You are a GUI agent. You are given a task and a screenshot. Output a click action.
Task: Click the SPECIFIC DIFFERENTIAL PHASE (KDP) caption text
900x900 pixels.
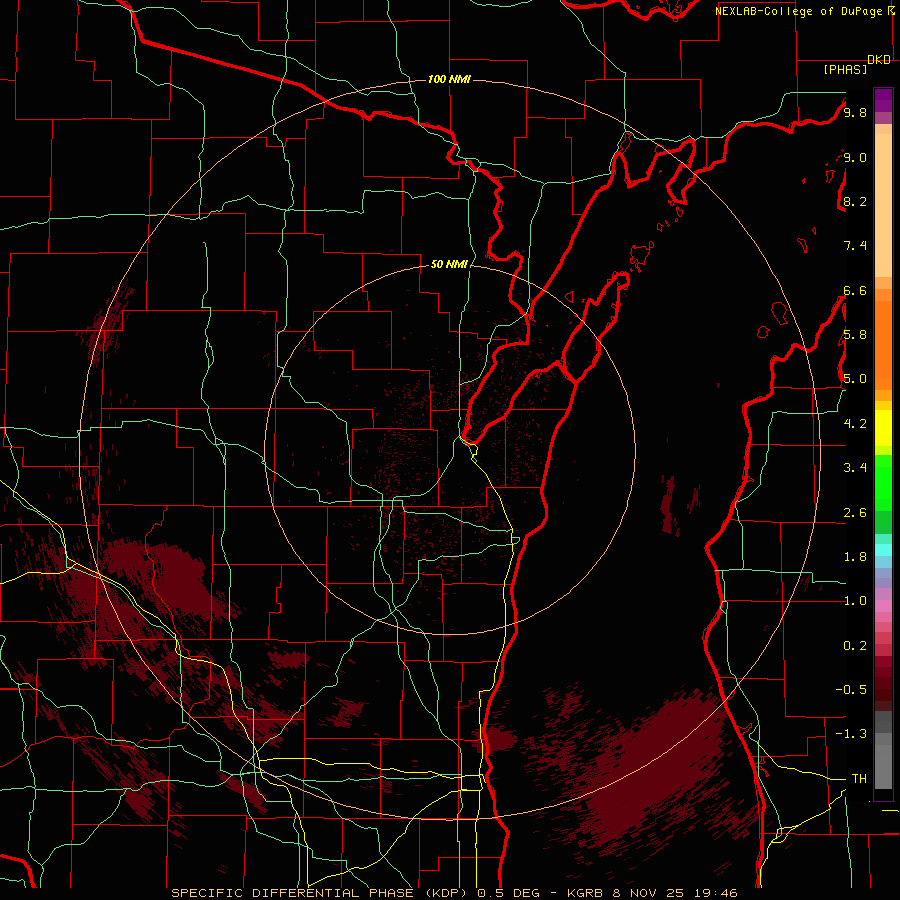[x=321, y=893]
